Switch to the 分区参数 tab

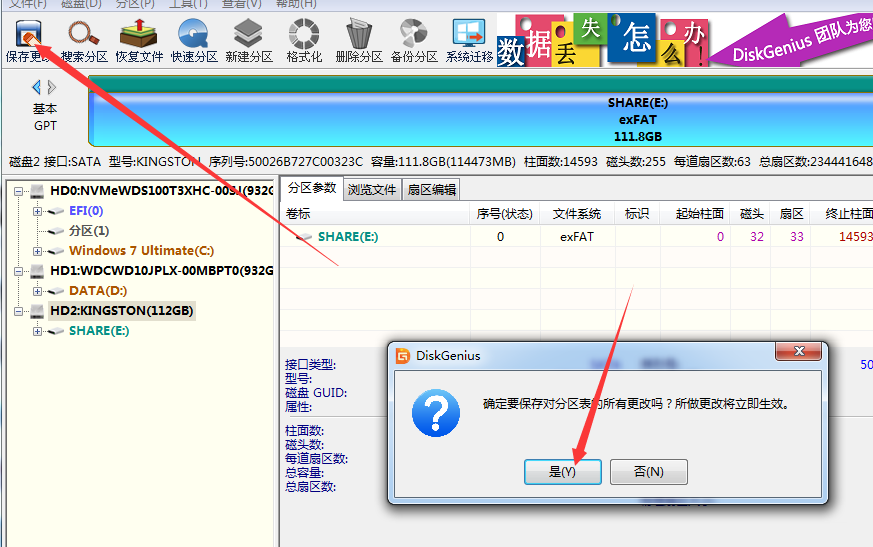(312, 188)
